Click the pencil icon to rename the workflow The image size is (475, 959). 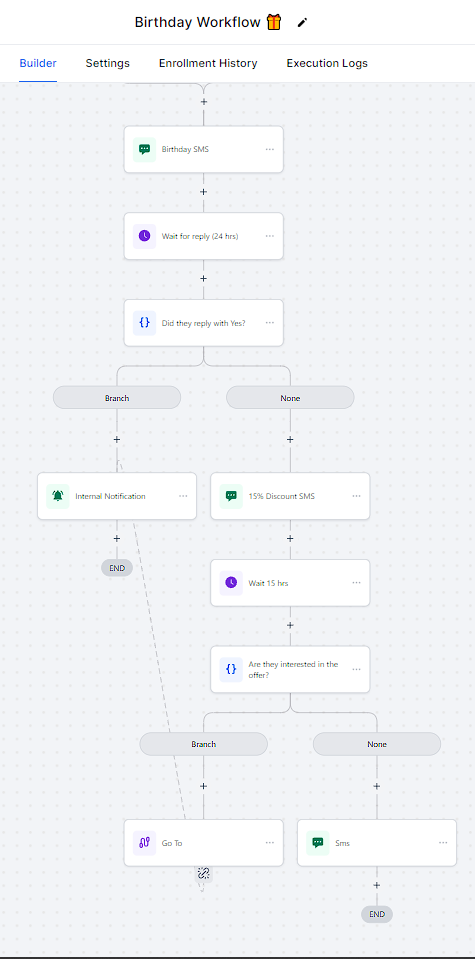click(x=302, y=23)
